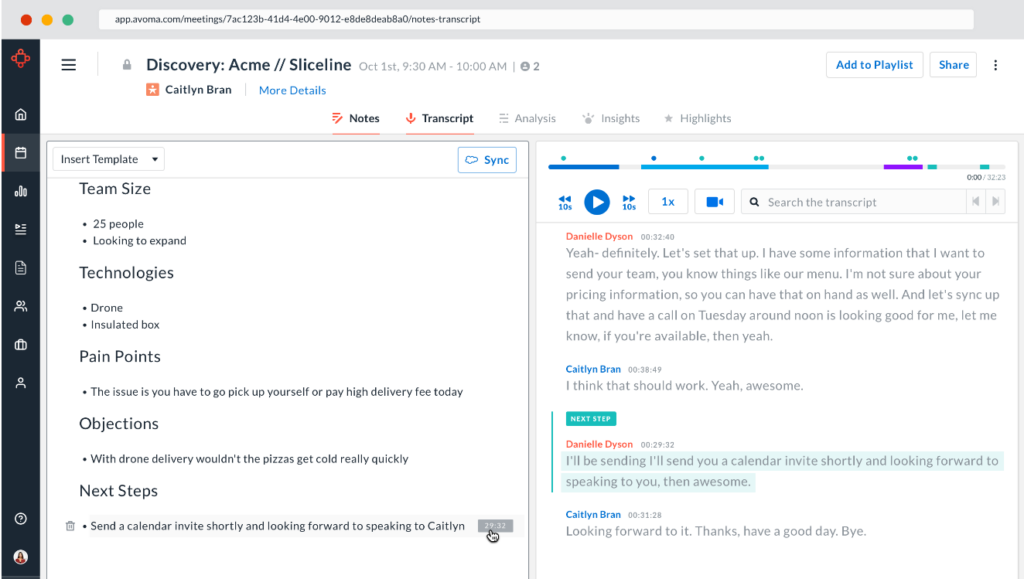This screenshot has height=579, width=1024.
Task: Switch to the Analysis tab
Action: 527,118
